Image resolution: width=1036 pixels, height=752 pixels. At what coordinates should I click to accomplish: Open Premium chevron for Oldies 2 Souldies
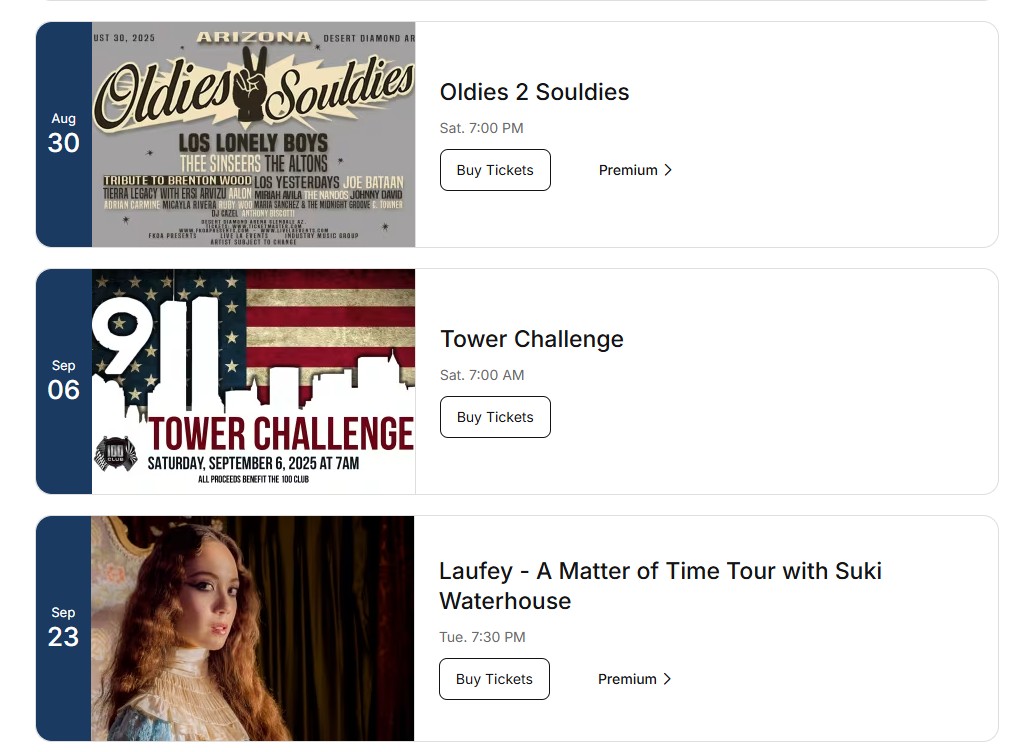[668, 170]
